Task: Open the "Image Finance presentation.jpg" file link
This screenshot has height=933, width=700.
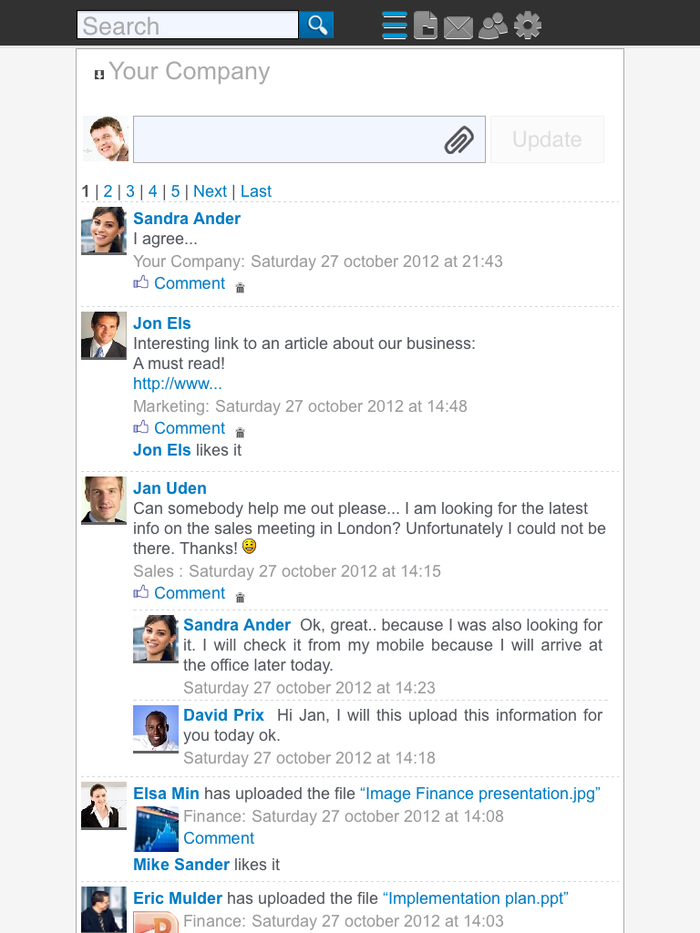Action: click(480, 794)
